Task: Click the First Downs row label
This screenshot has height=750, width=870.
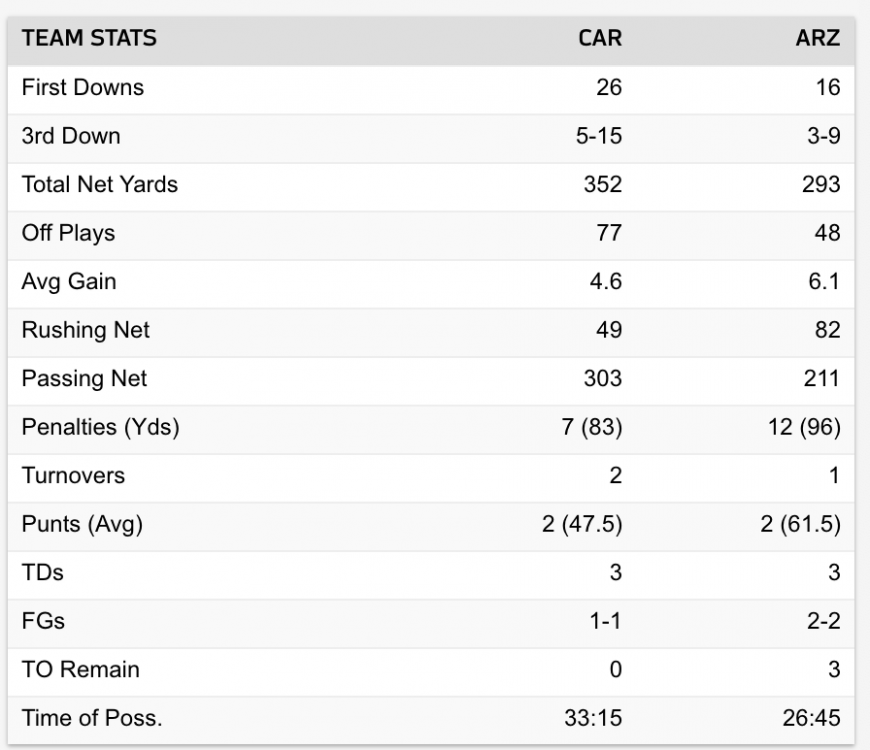Action: pos(82,88)
